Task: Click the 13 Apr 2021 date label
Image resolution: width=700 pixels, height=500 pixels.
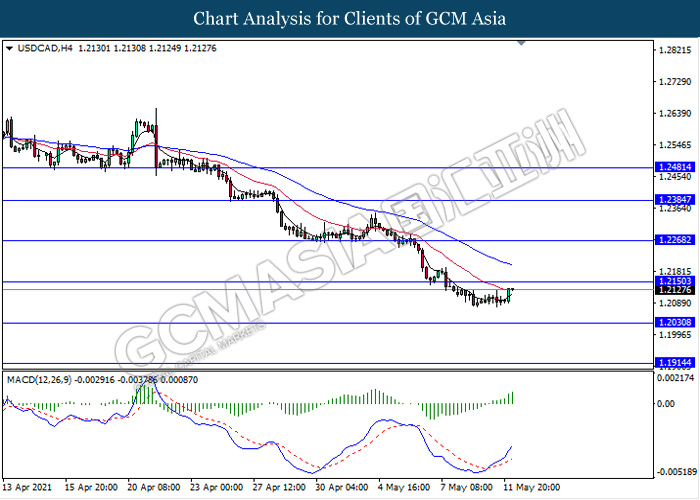Action: 27,487
